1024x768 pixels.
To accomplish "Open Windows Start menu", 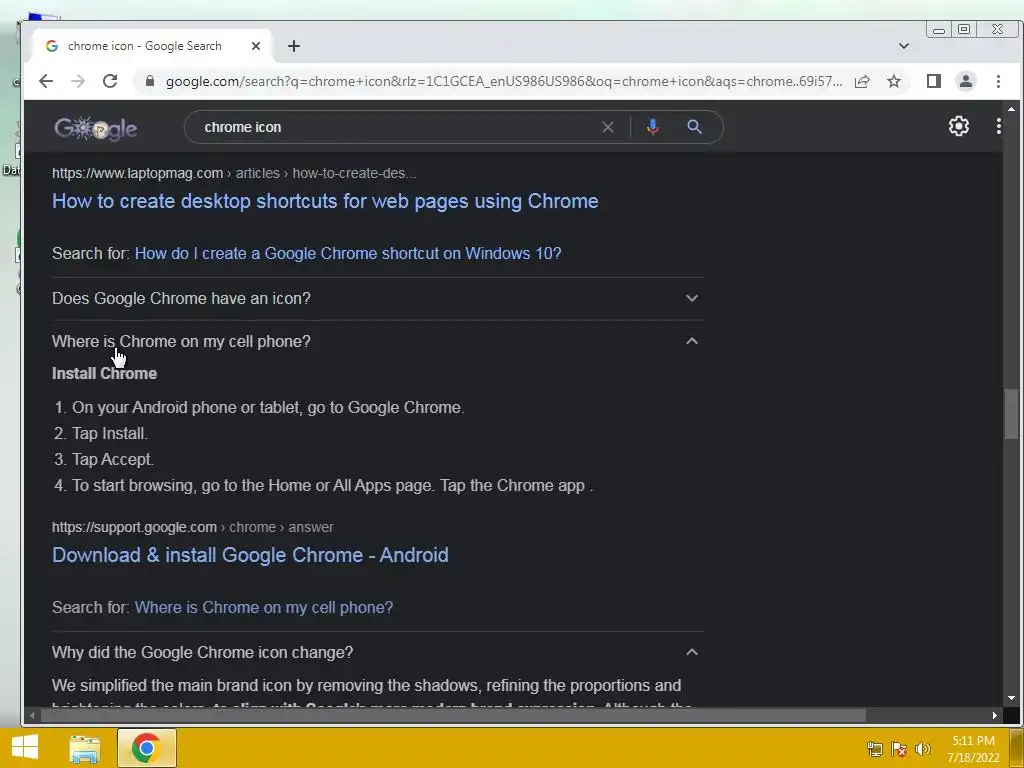I will coord(25,748).
